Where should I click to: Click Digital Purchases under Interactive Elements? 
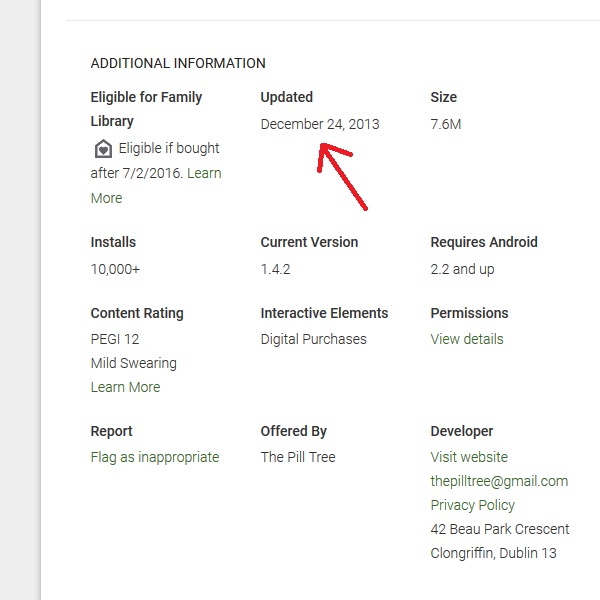(x=313, y=339)
